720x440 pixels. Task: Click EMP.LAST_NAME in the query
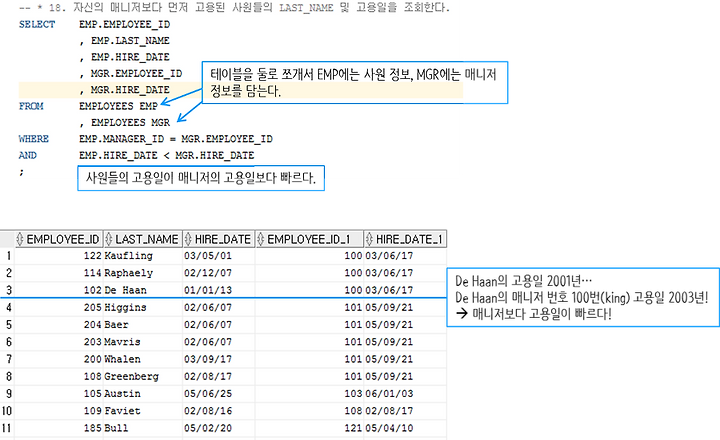(x=130, y=41)
